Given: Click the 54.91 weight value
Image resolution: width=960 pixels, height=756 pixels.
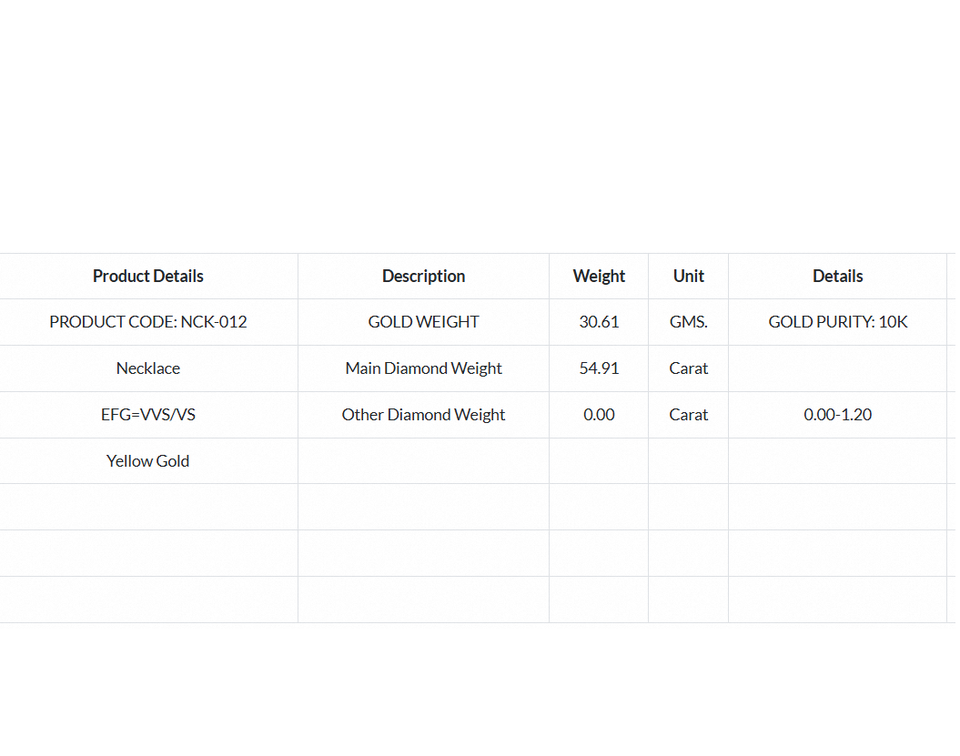Looking at the screenshot, I should coord(599,368).
